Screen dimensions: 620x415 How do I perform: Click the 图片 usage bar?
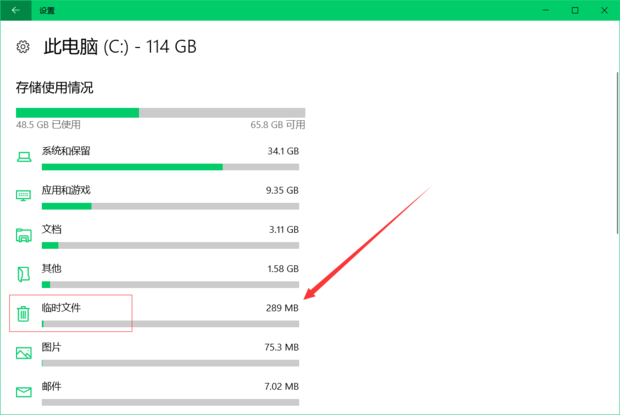(x=170, y=363)
